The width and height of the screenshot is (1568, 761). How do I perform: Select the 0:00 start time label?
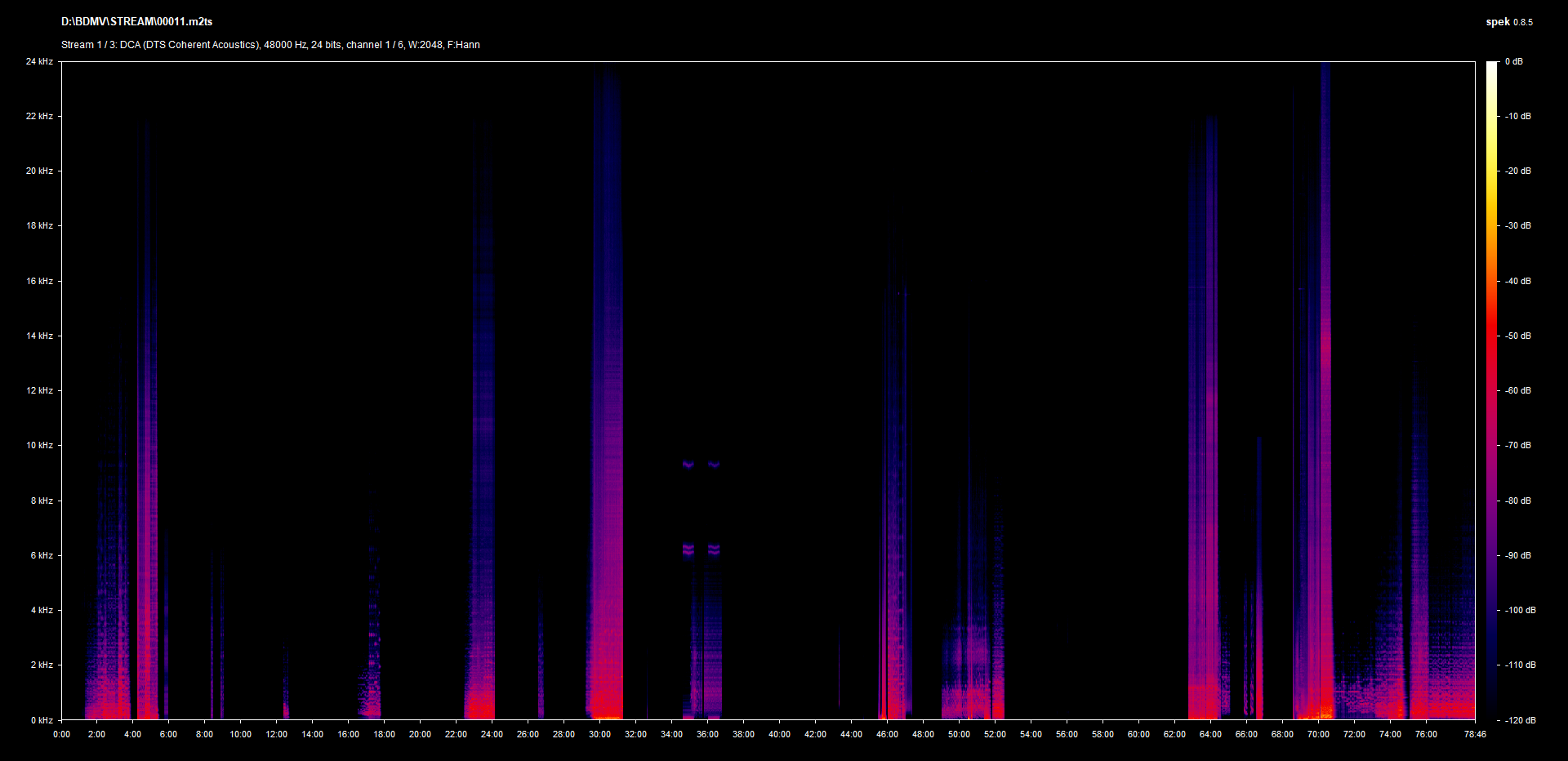(x=61, y=734)
